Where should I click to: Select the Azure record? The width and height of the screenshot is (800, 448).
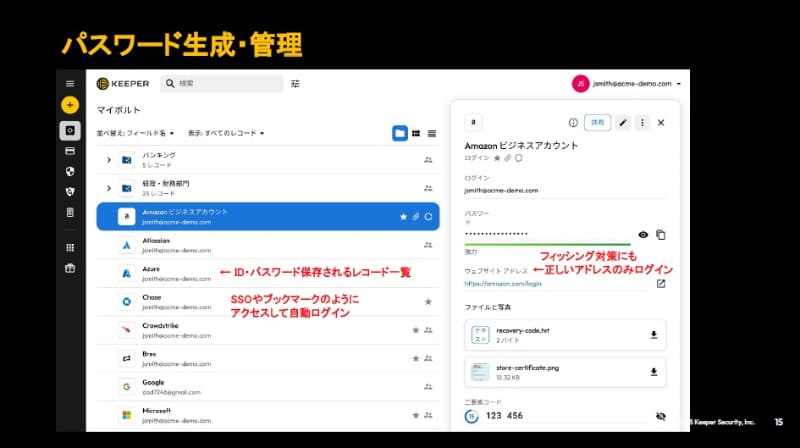tap(268, 273)
